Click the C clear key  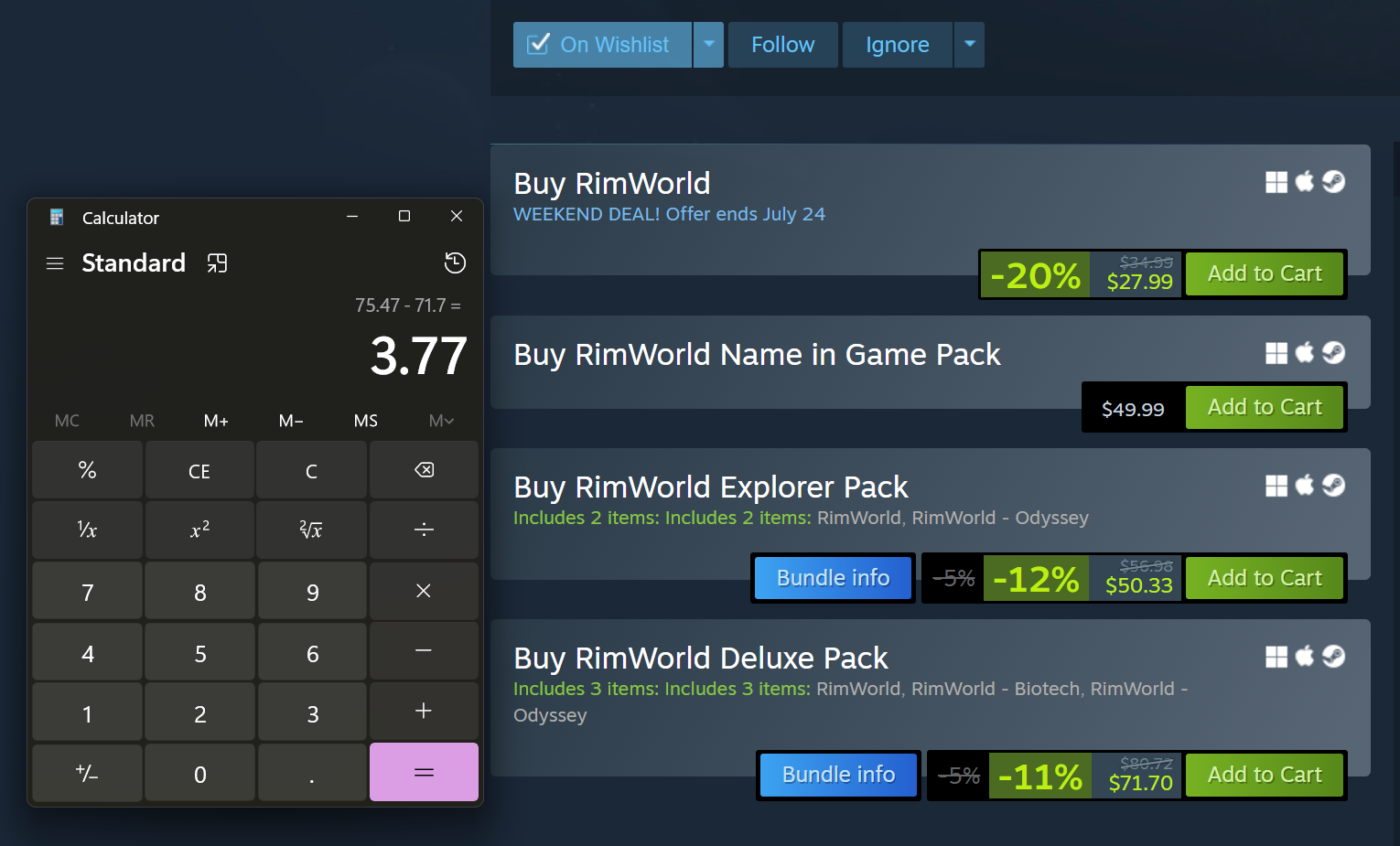click(x=311, y=470)
